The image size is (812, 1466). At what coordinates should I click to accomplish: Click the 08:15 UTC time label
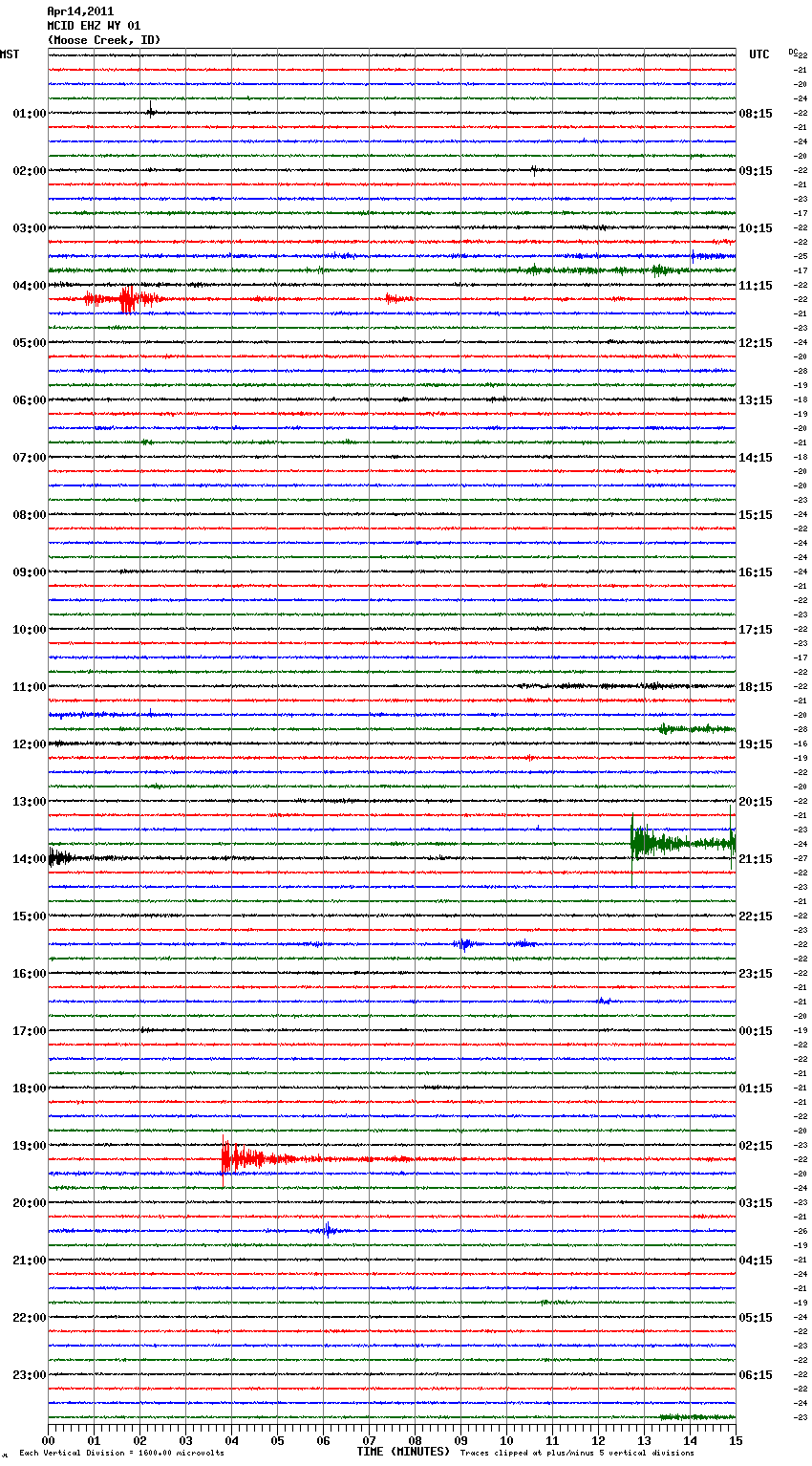pos(756,114)
